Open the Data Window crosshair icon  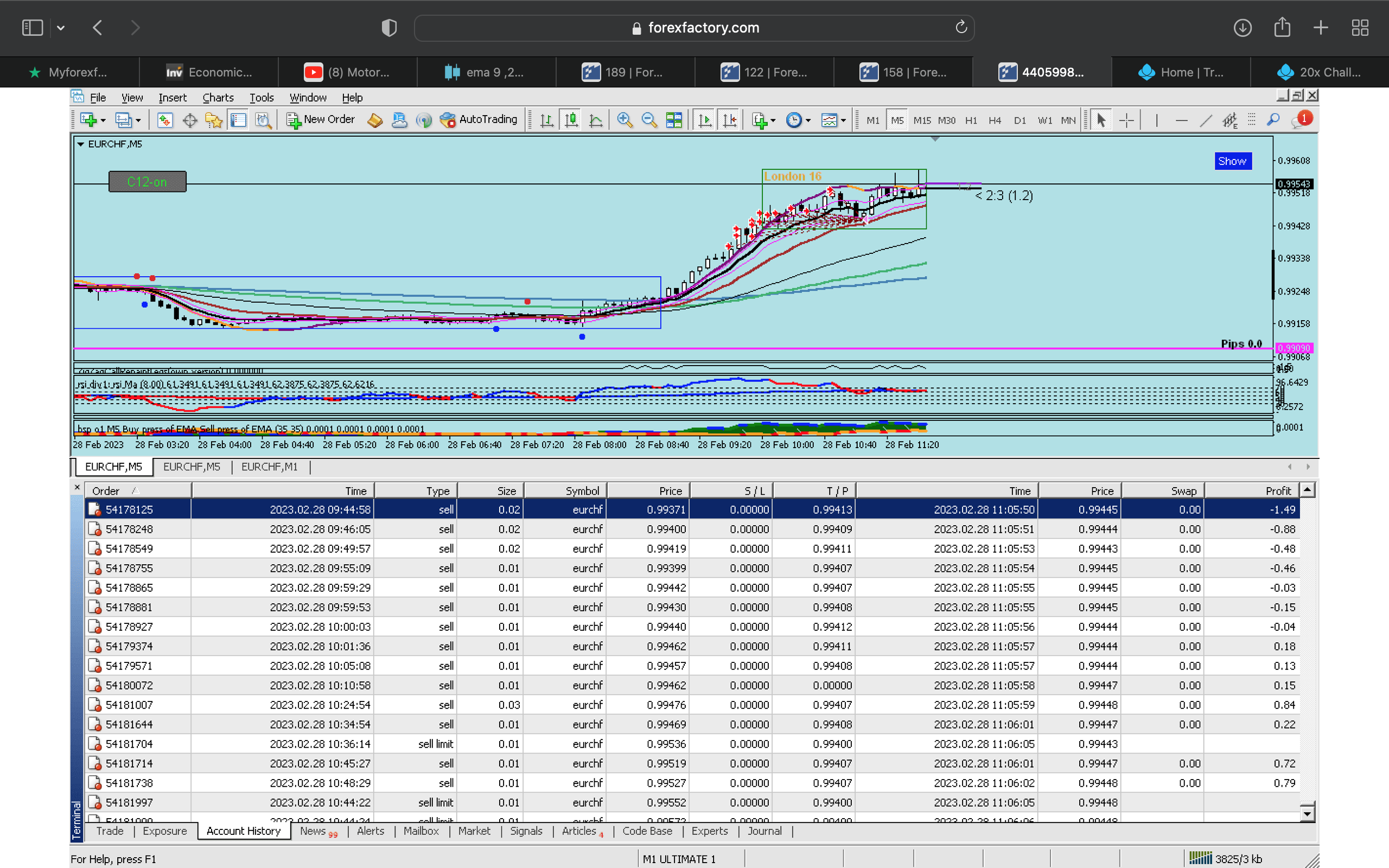pos(189,120)
